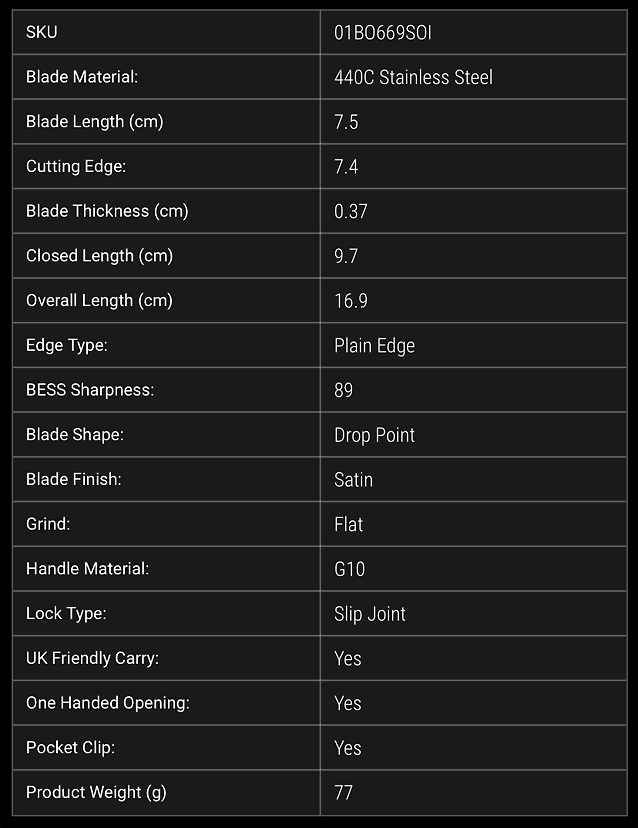Screen dimensions: 638x828
Task: Click the Yes value for UK Friendly Carry
Action: tap(348, 658)
